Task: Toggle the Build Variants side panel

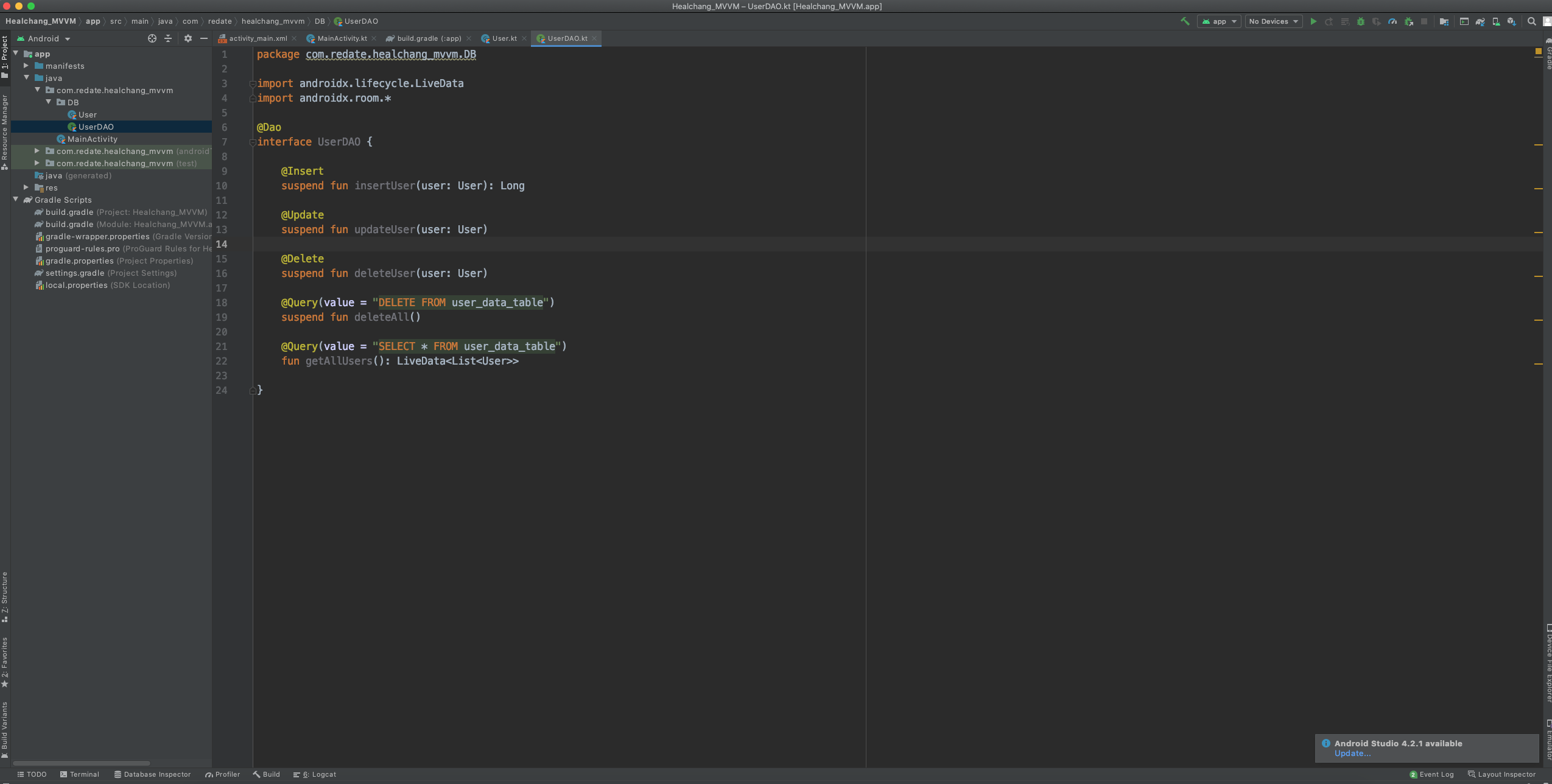Action: 5,729
